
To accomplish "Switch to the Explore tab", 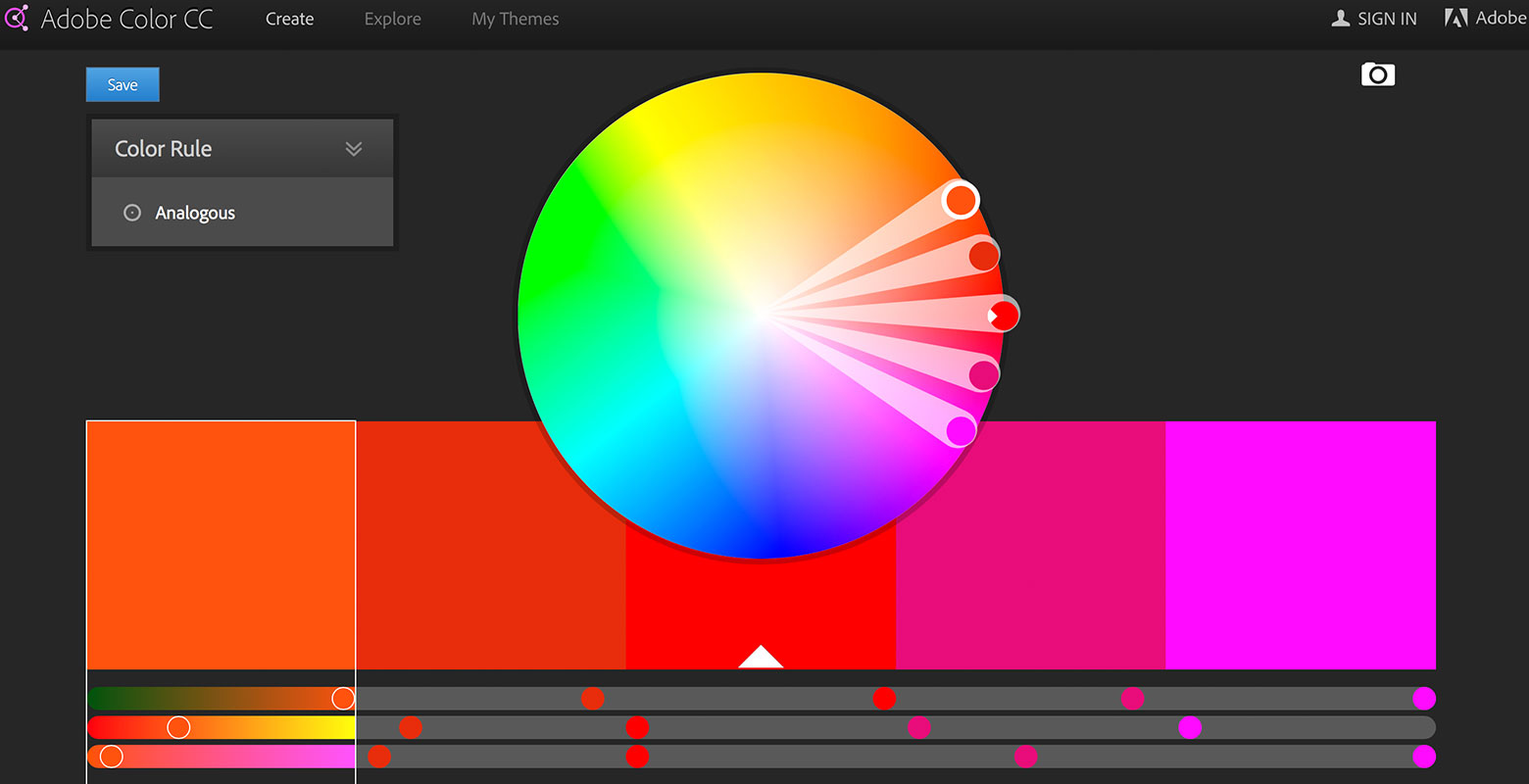I will click(392, 19).
